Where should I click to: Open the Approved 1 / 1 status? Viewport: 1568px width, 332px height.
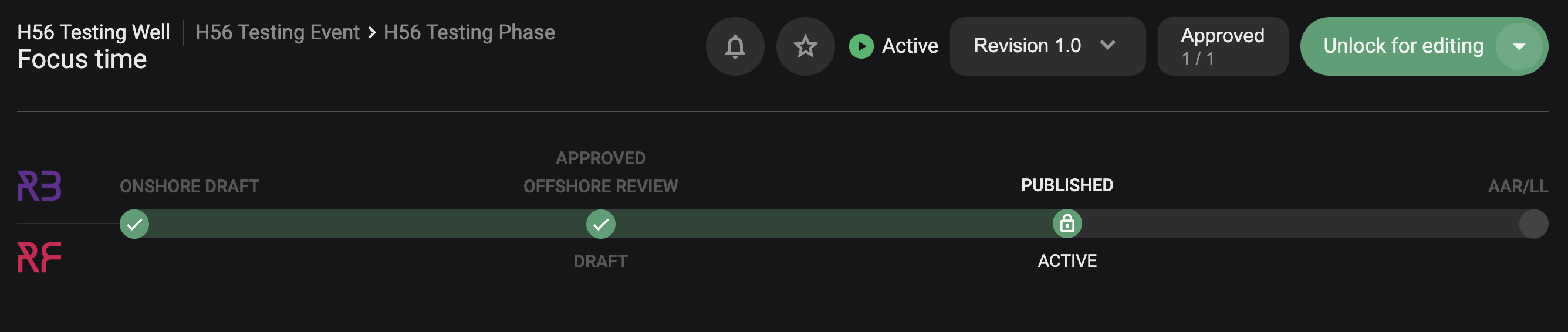(1222, 46)
